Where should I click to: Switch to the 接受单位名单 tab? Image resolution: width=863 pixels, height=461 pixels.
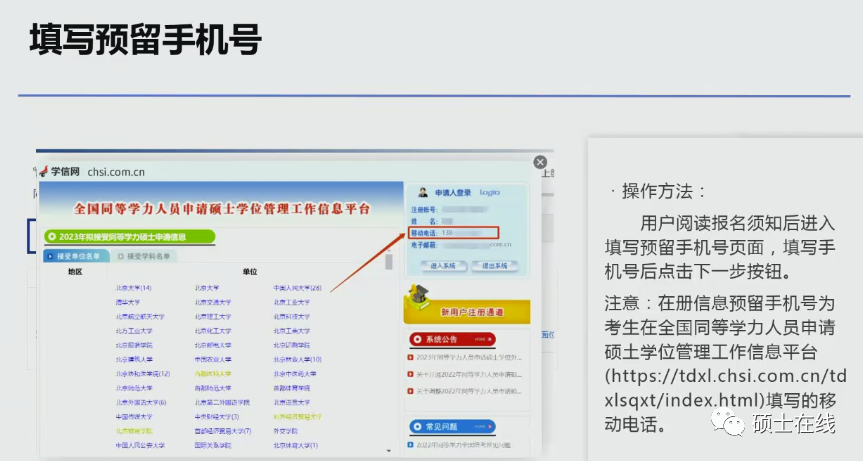76,256
